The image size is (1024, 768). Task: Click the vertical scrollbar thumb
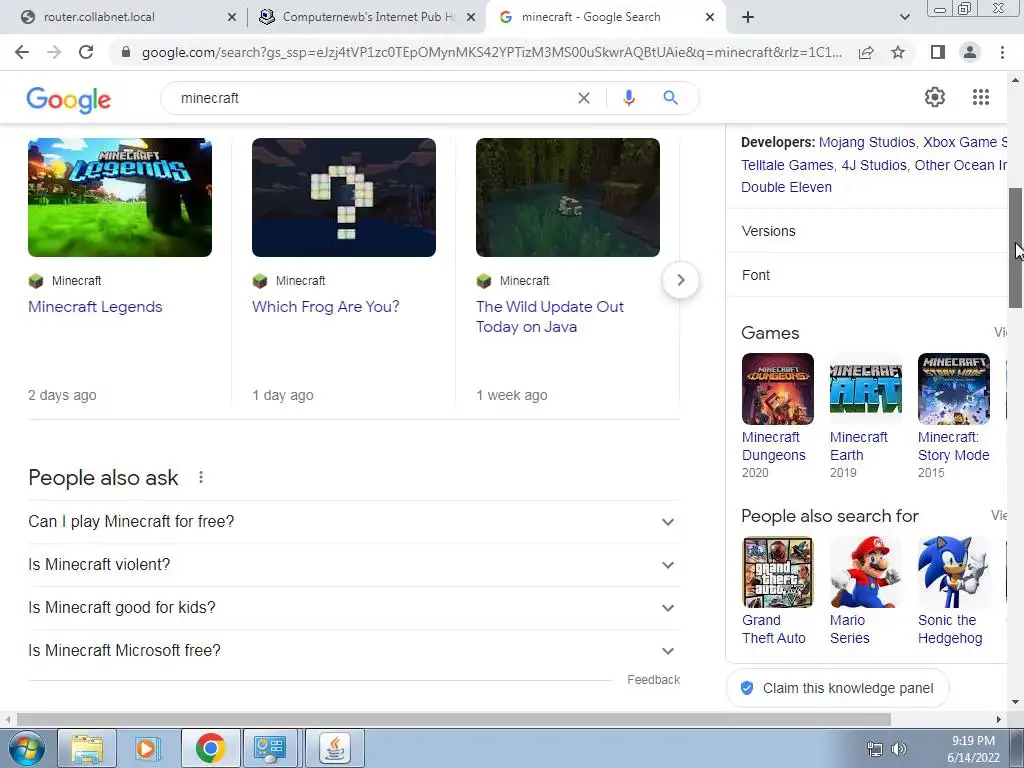coord(1016,248)
